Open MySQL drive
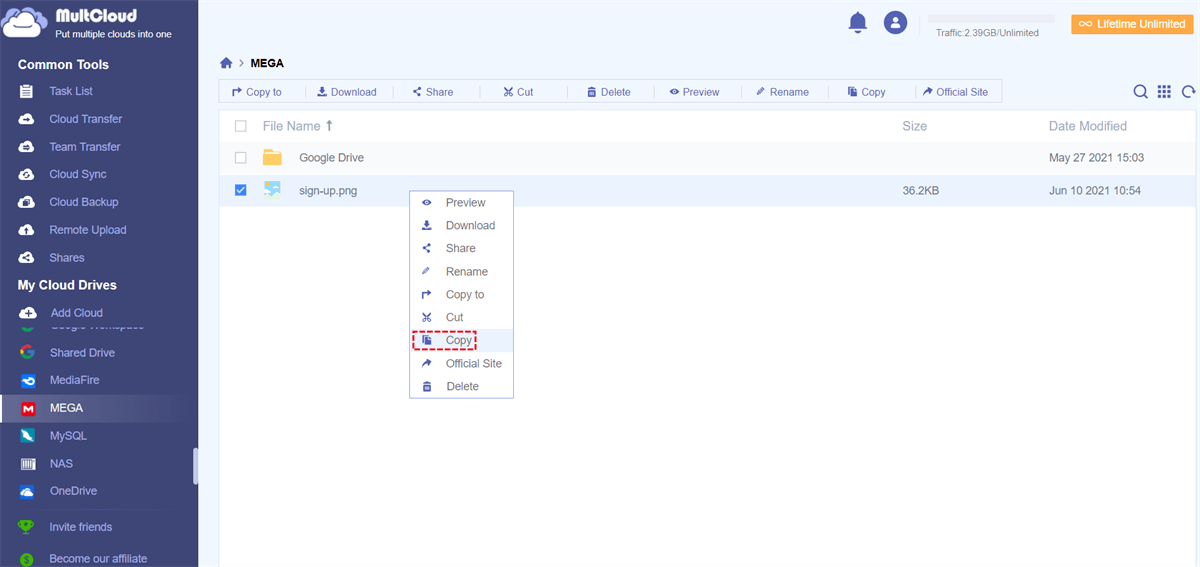 [x=68, y=436]
